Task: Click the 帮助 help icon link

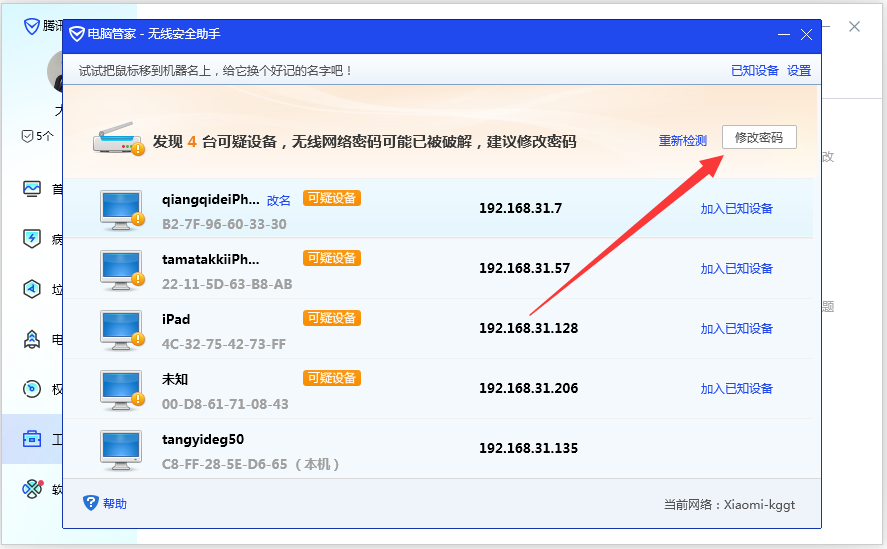Action: [105, 503]
